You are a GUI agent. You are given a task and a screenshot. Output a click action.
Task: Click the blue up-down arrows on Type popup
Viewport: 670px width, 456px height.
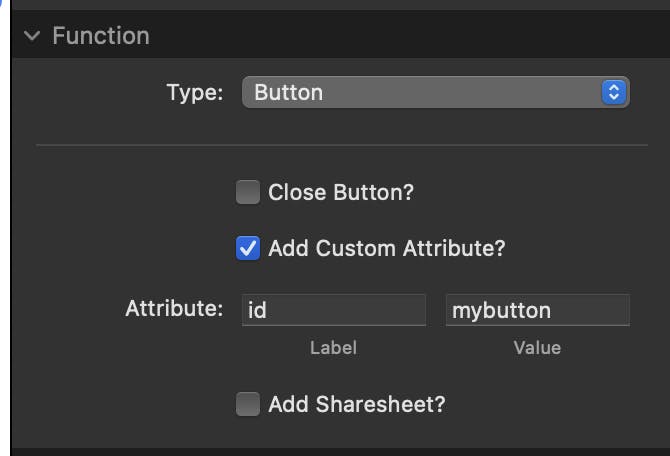(x=614, y=93)
